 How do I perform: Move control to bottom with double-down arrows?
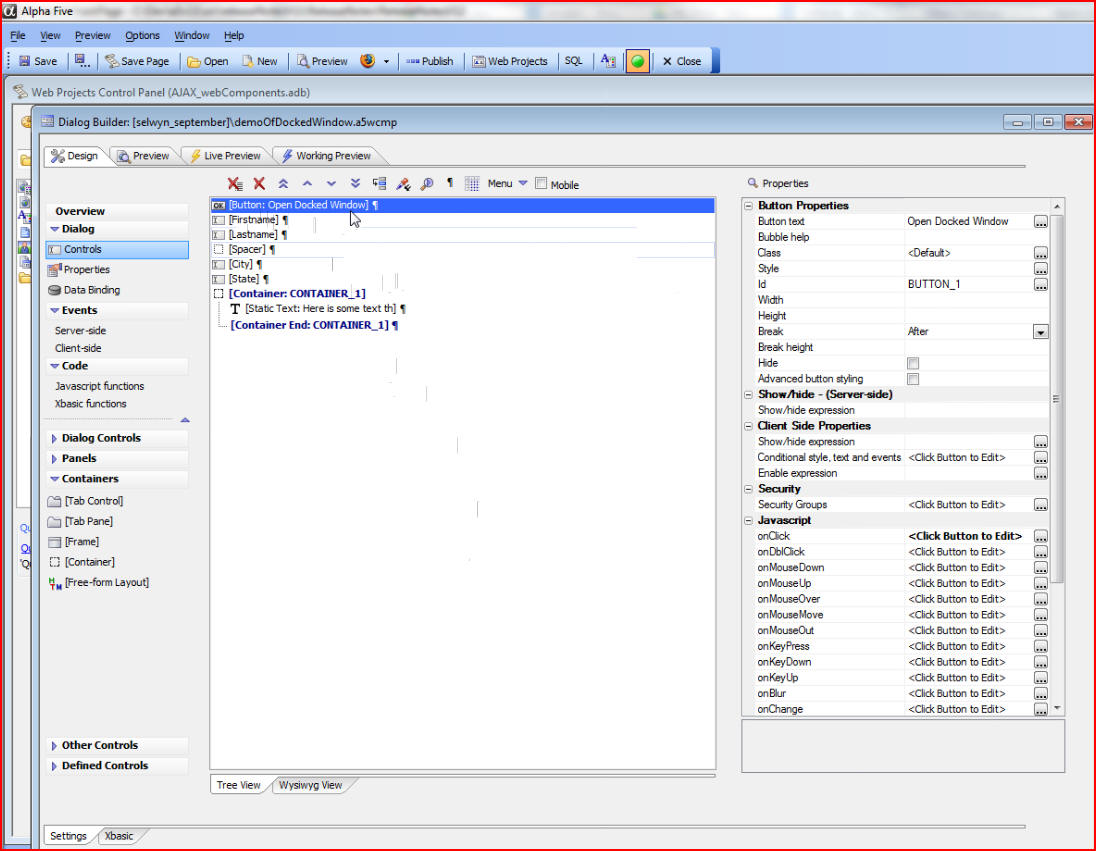coord(355,183)
